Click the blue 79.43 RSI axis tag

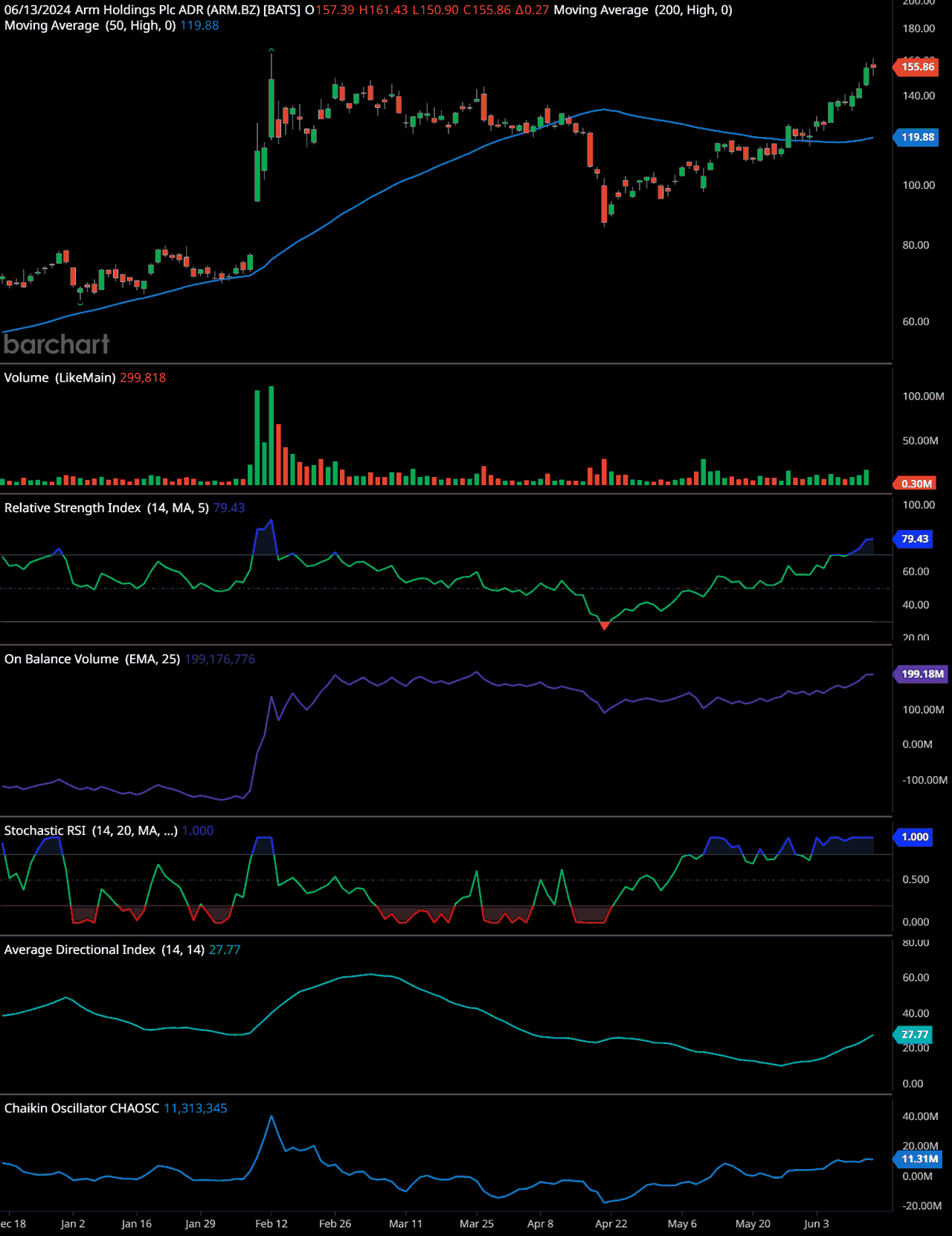click(913, 539)
